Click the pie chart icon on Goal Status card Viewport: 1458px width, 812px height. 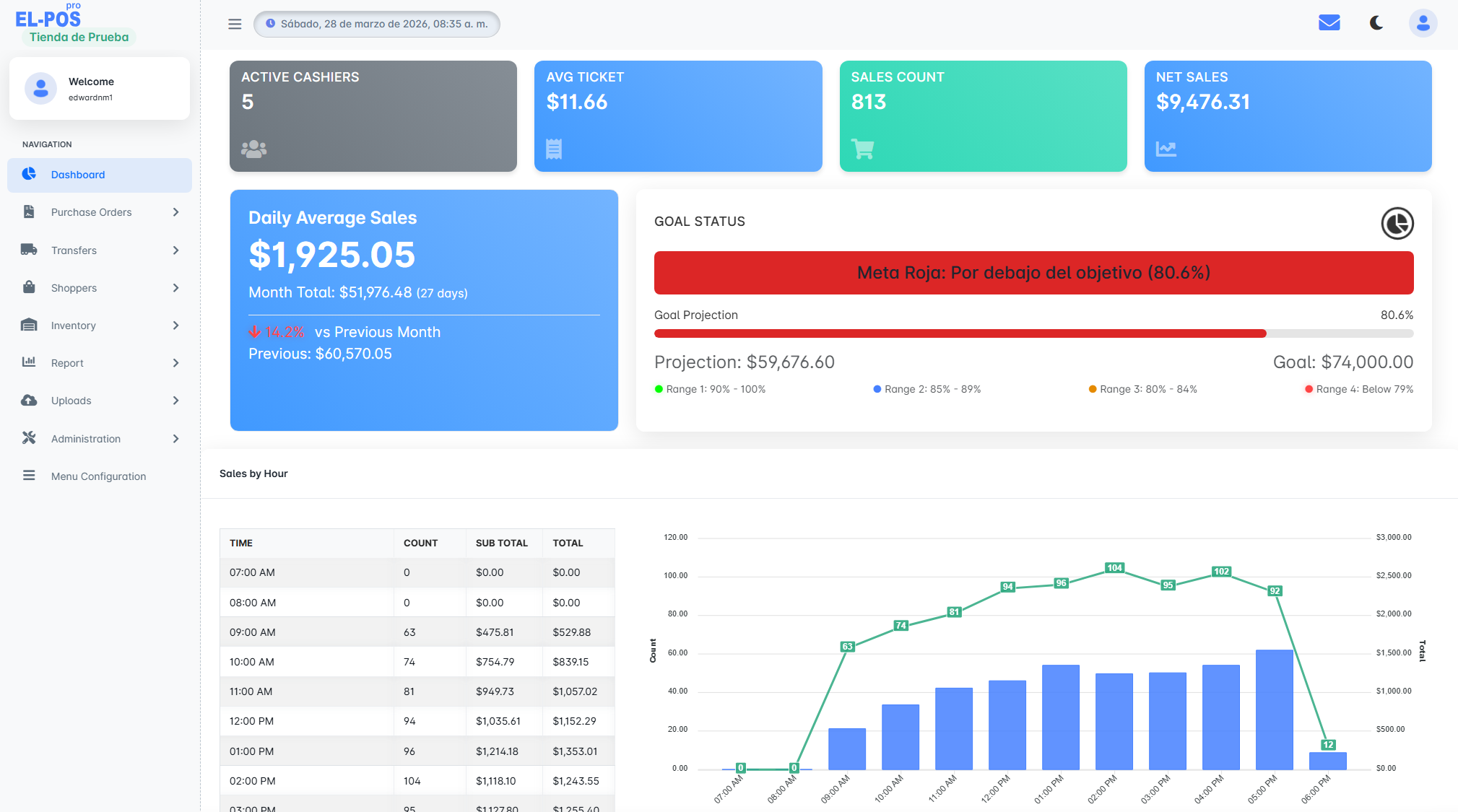1397,224
